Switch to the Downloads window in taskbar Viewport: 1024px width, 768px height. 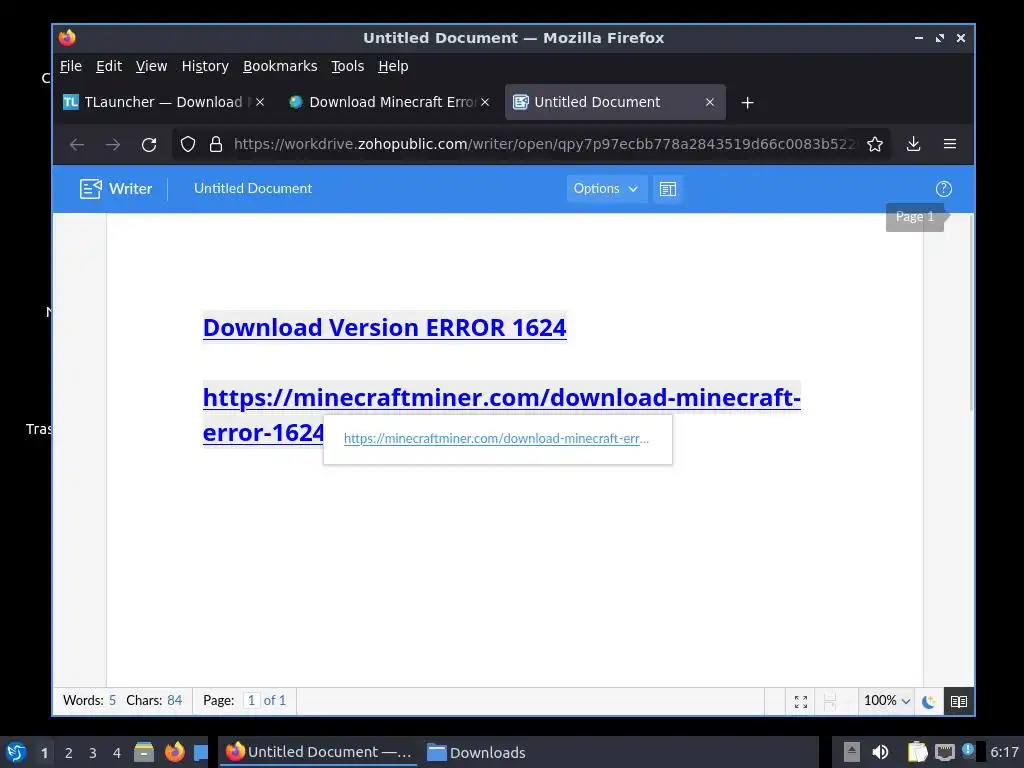(x=476, y=752)
